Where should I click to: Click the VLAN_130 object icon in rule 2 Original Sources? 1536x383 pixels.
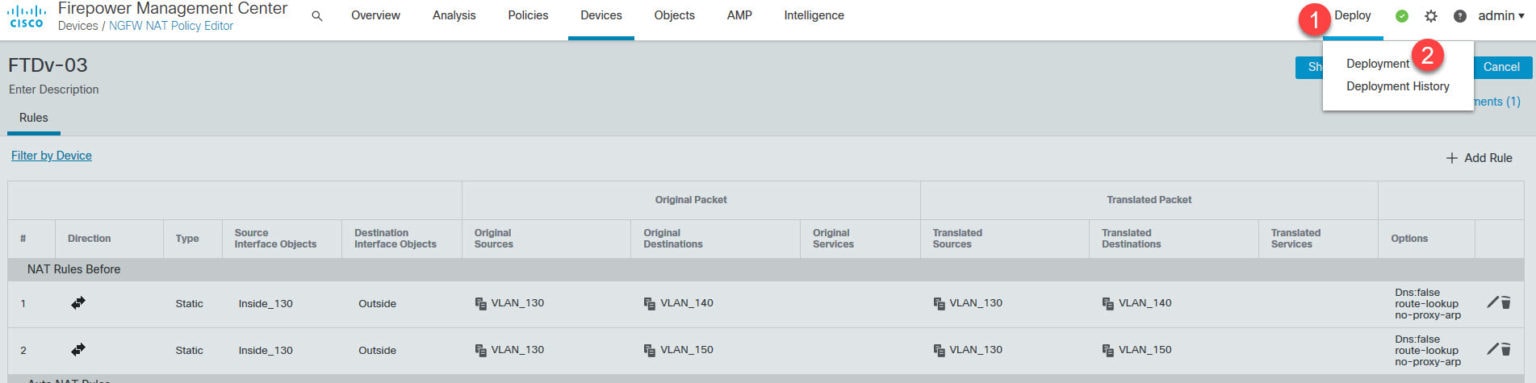click(480, 350)
